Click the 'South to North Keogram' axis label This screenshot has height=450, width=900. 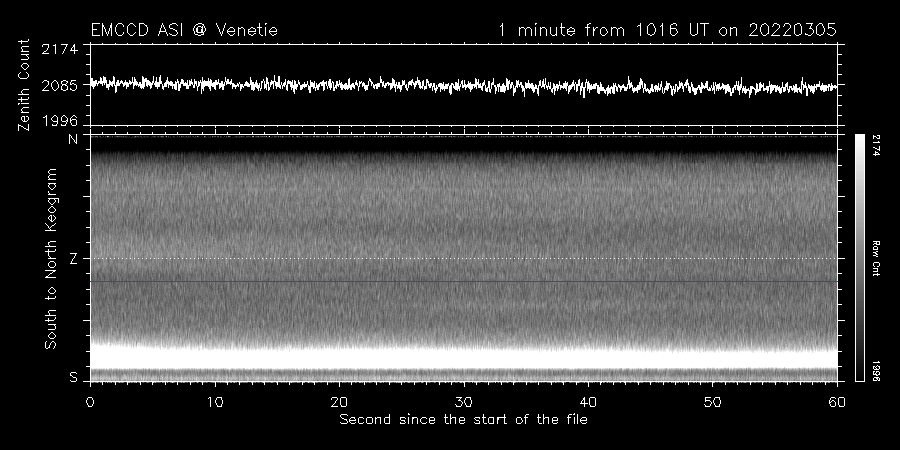pyautogui.click(x=51, y=258)
